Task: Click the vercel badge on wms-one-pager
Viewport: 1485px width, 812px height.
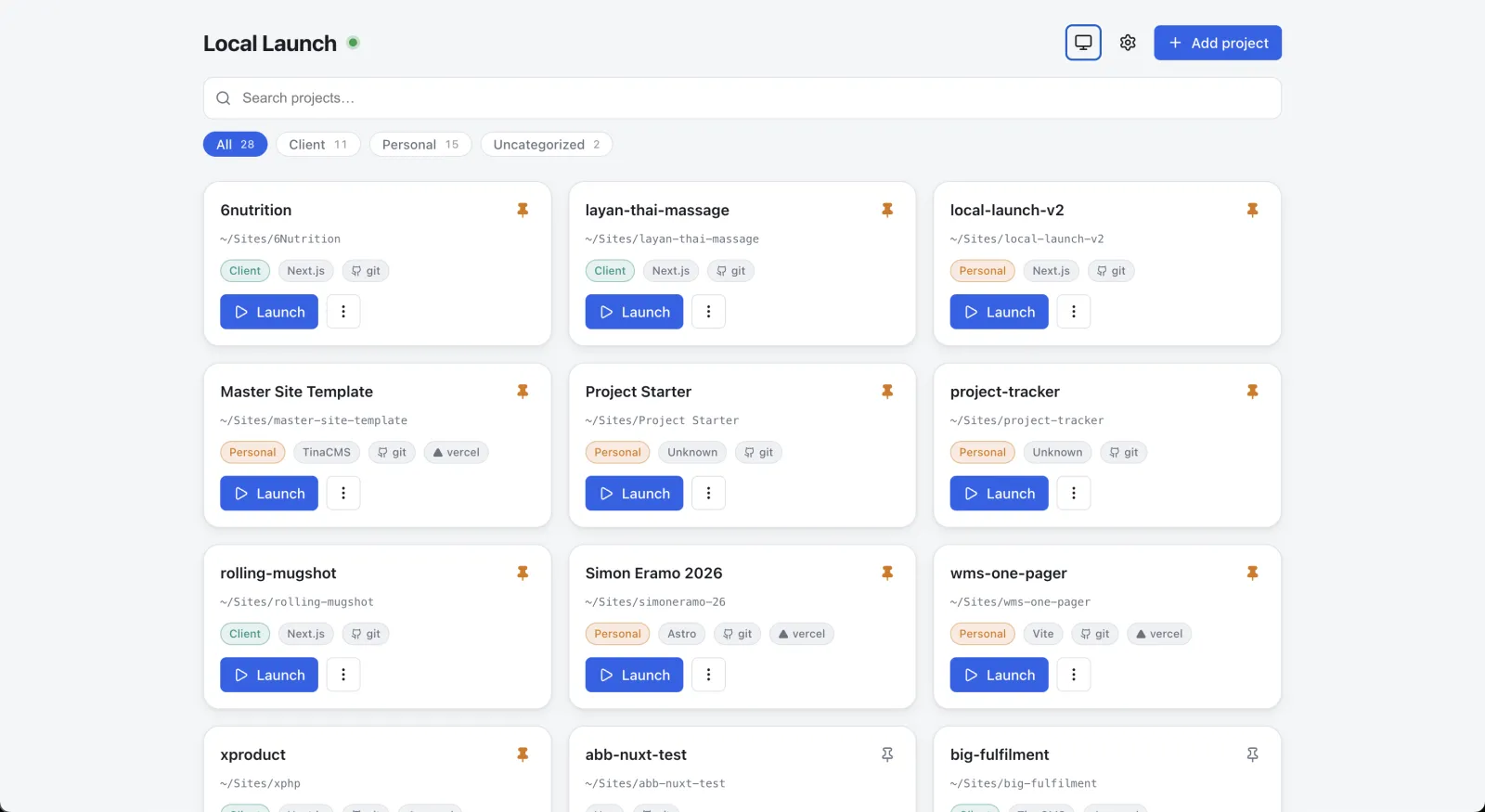Action: pos(1159,634)
